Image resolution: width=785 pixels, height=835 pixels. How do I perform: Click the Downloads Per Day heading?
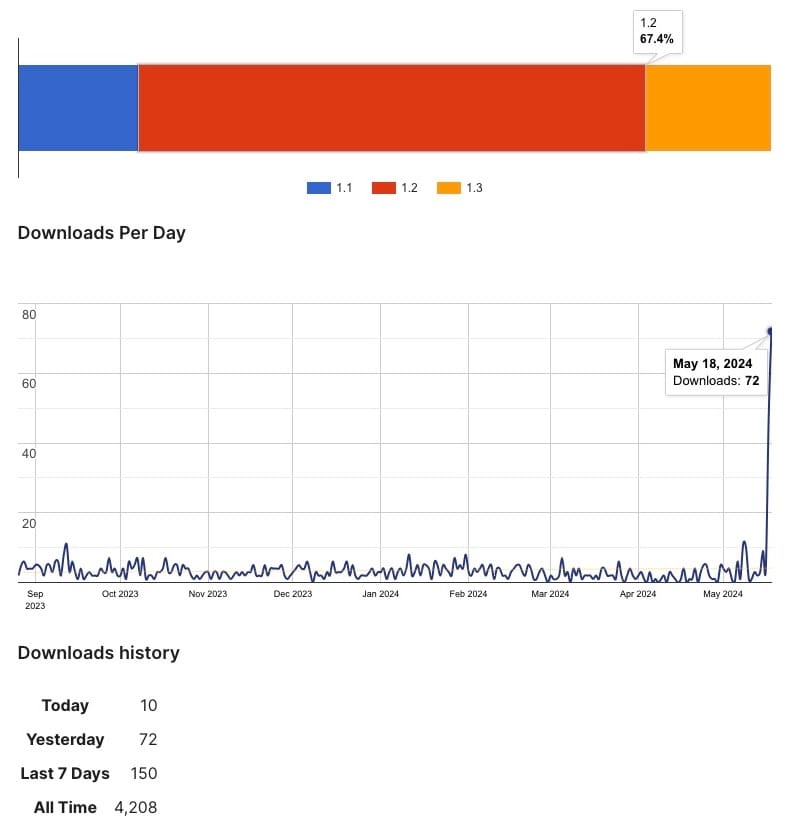[101, 233]
